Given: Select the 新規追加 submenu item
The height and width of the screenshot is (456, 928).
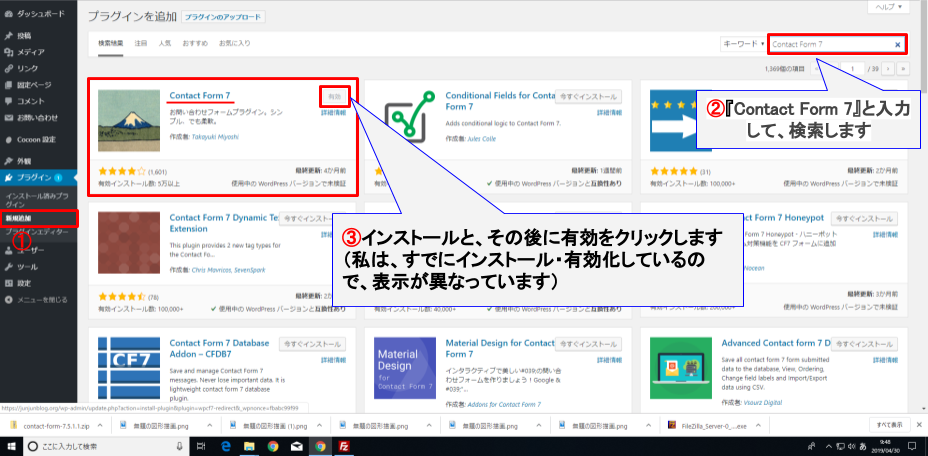Looking at the screenshot, I should 17,219.
